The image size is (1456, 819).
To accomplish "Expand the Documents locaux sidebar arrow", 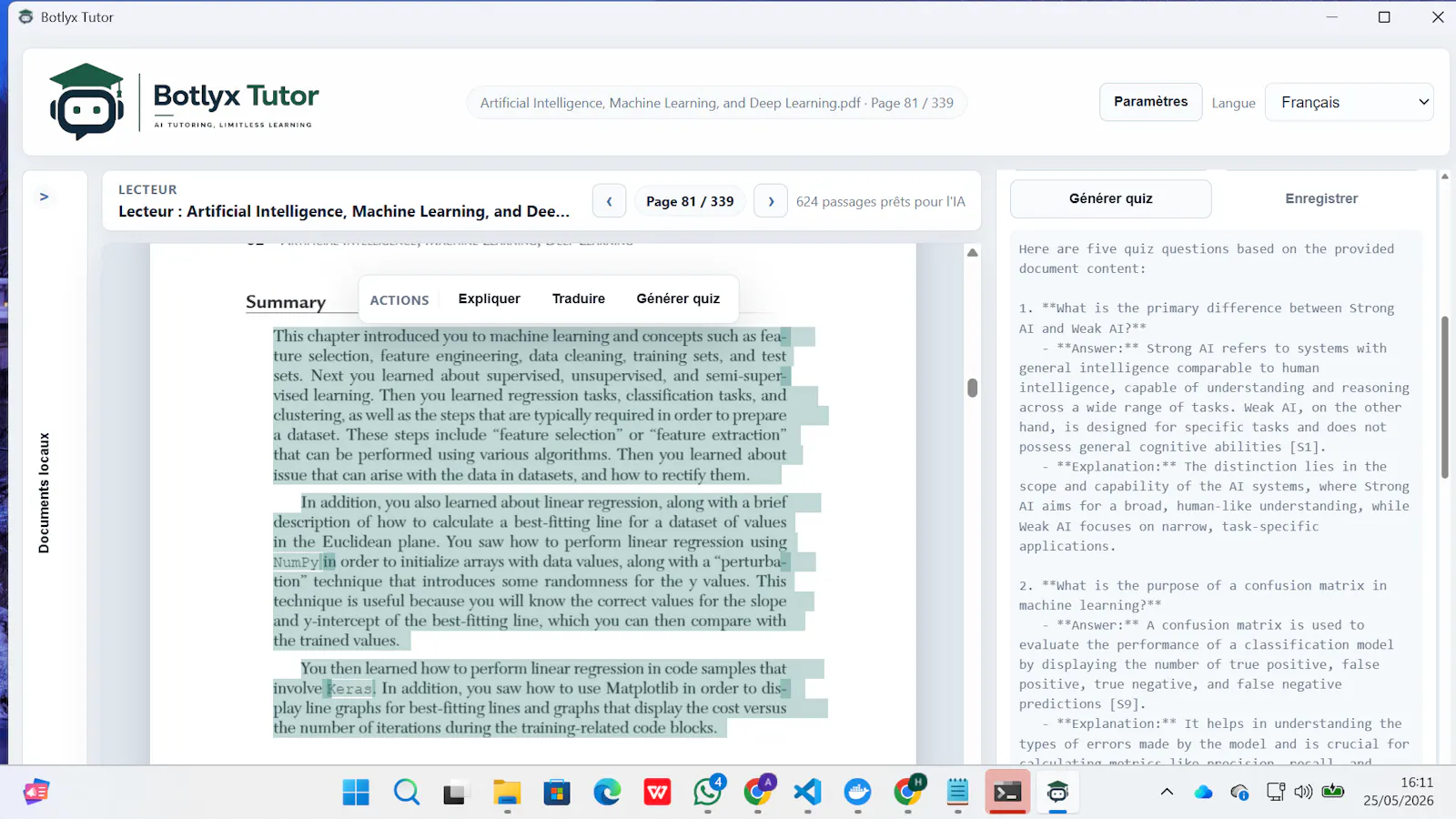I will coord(44,197).
